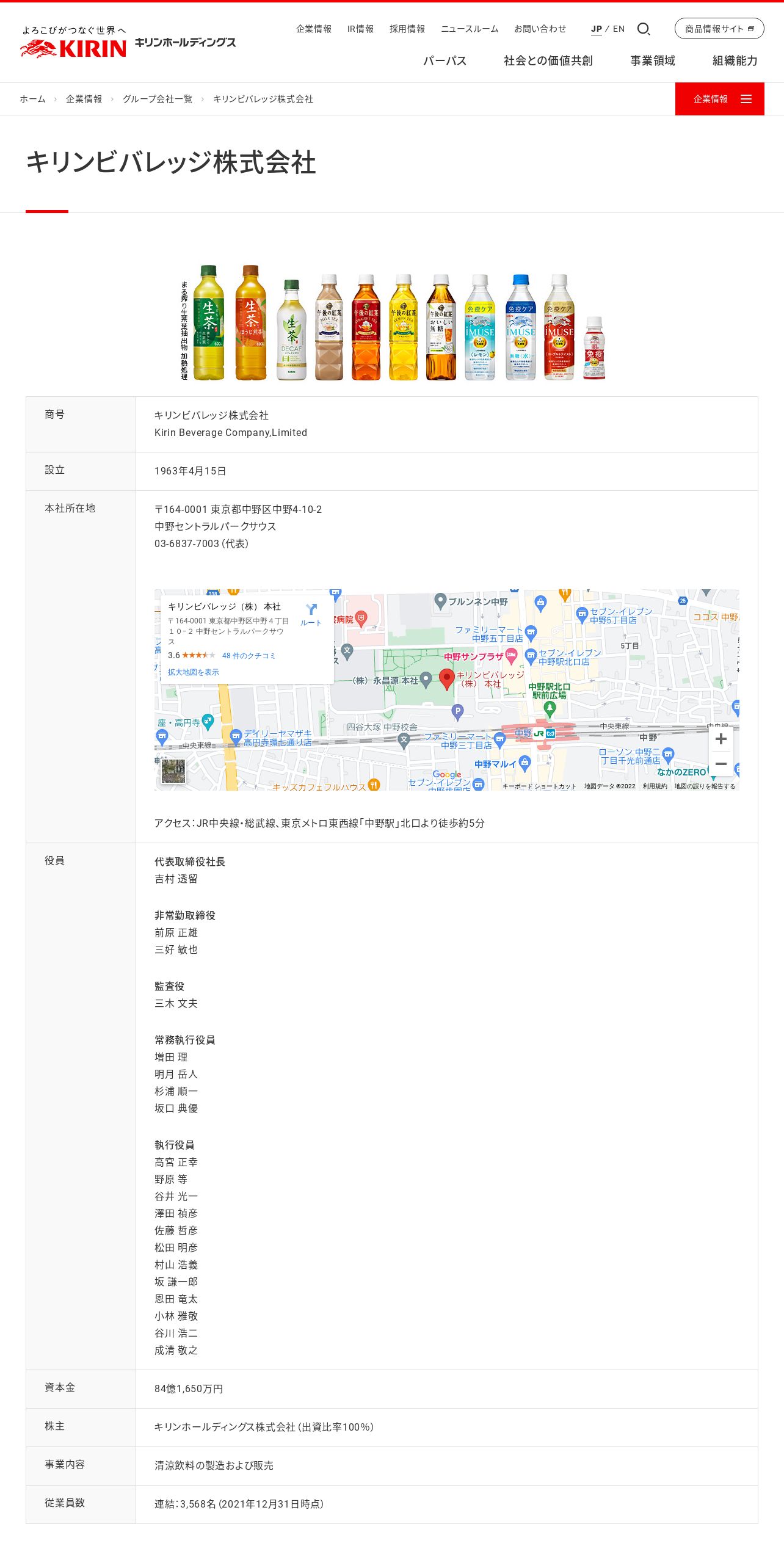The width and height of the screenshot is (784, 1568).
Task: Click the green 生茶 bottle image
Action: click(209, 322)
